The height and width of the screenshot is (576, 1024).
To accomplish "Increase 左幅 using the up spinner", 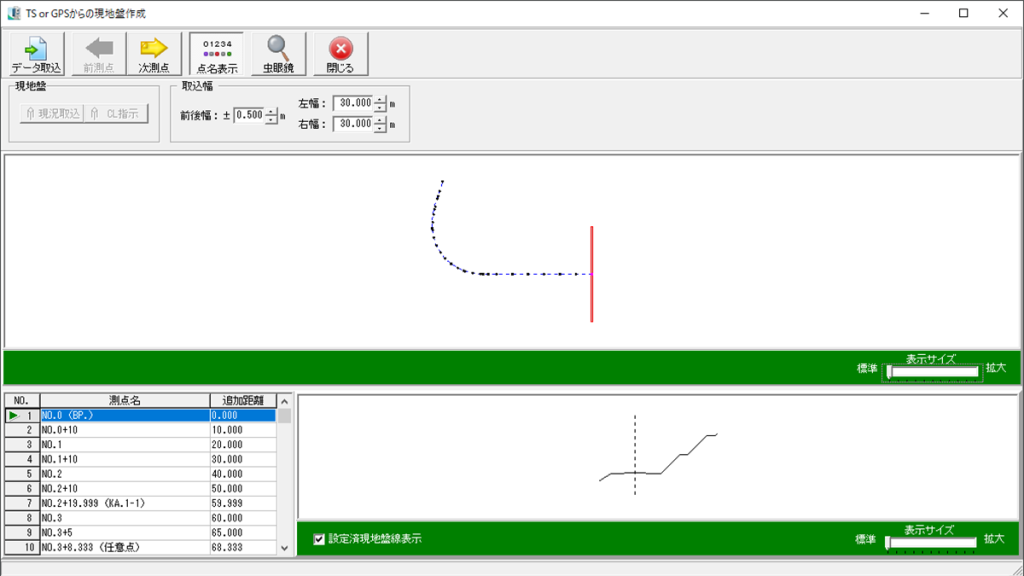I will (380, 99).
